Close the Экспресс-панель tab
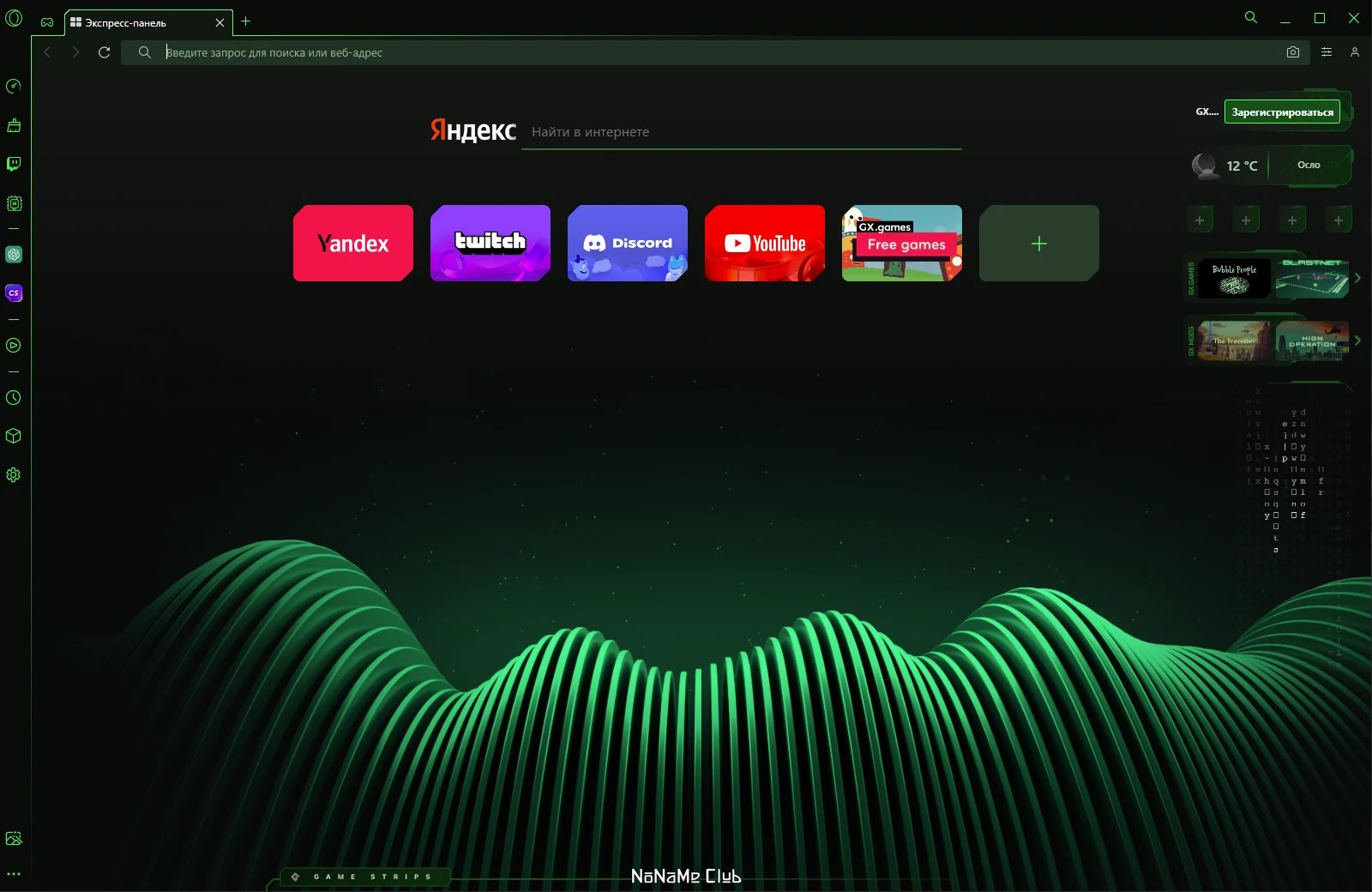 tap(220, 23)
